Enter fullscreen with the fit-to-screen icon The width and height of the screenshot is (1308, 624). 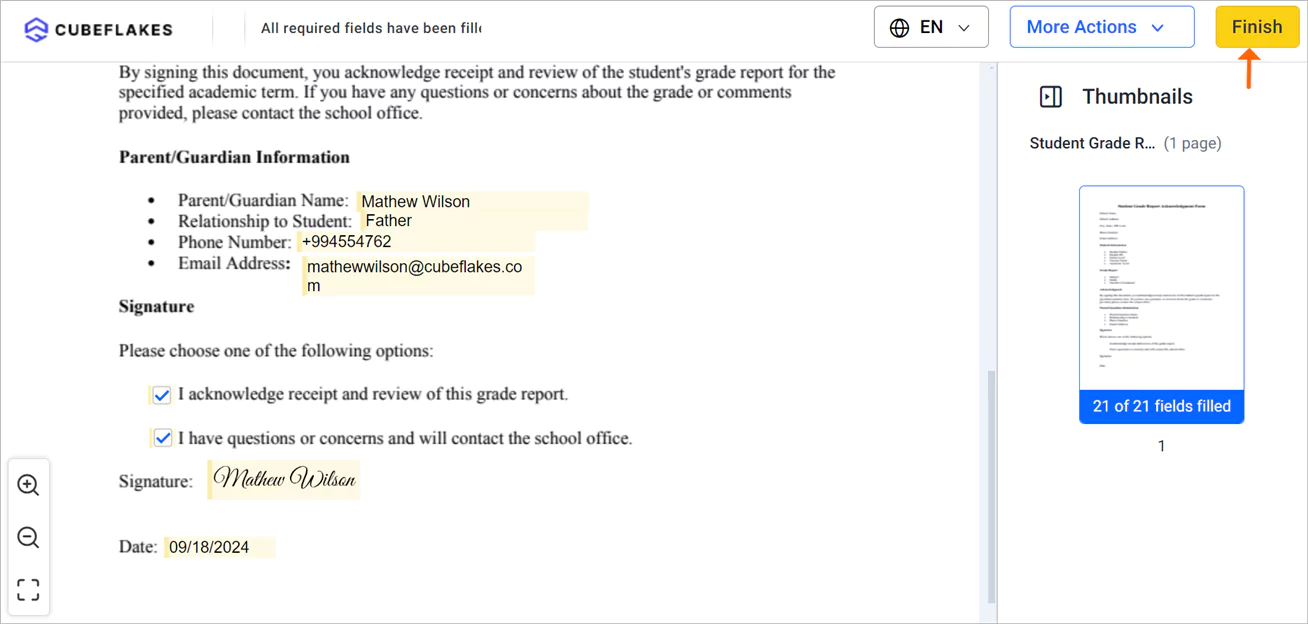[28, 590]
